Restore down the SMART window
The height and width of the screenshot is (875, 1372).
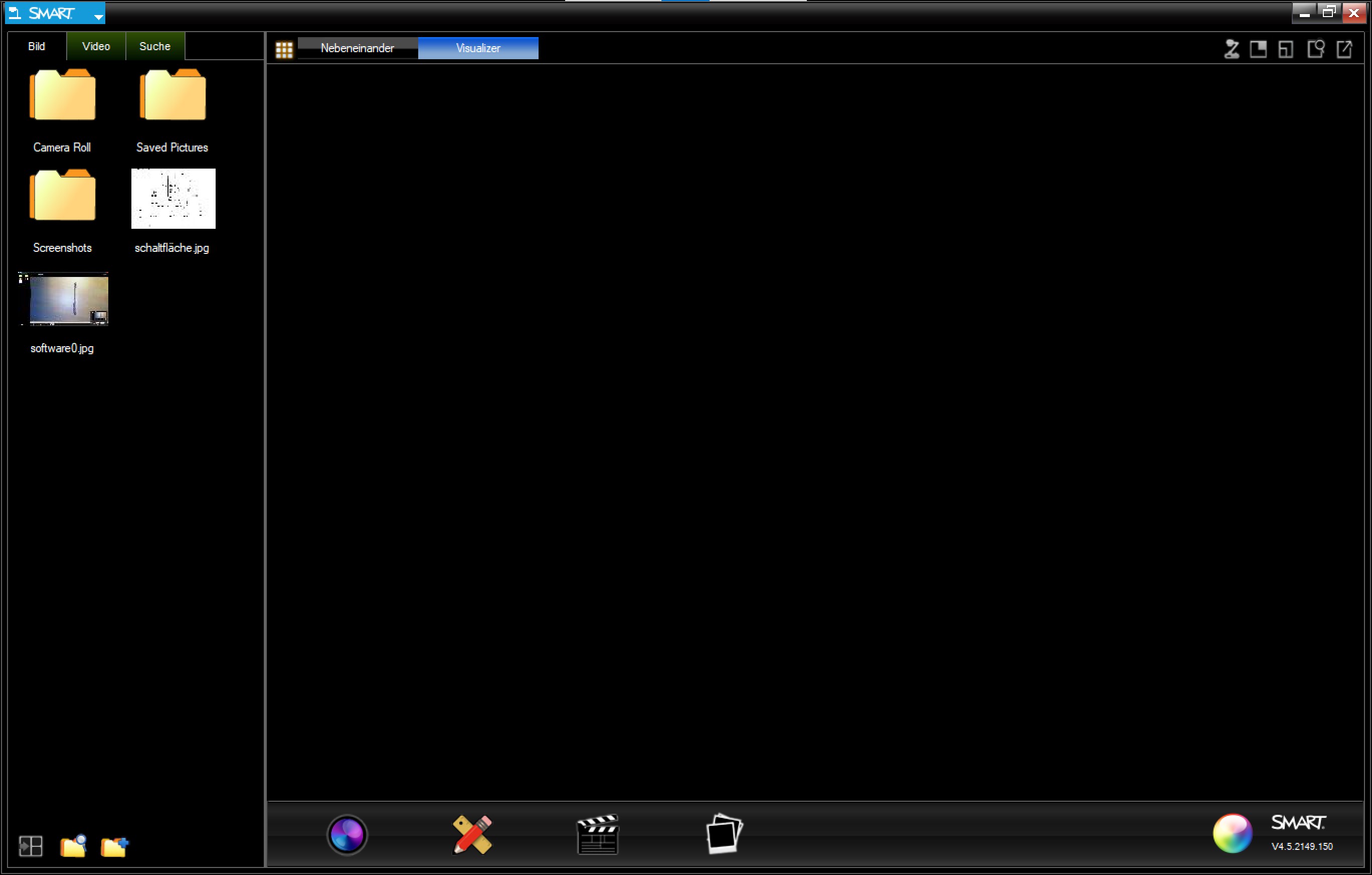click(x=1329, y=12)
